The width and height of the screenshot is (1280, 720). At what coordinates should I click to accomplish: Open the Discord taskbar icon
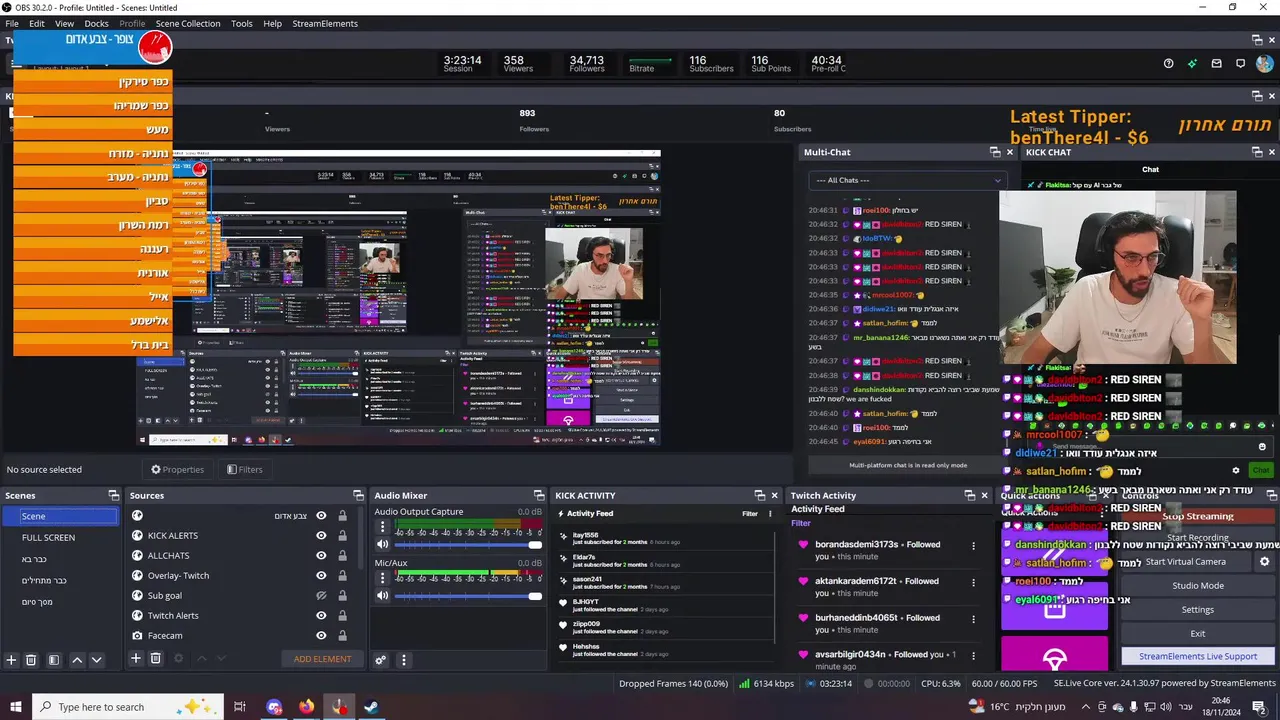274,707
